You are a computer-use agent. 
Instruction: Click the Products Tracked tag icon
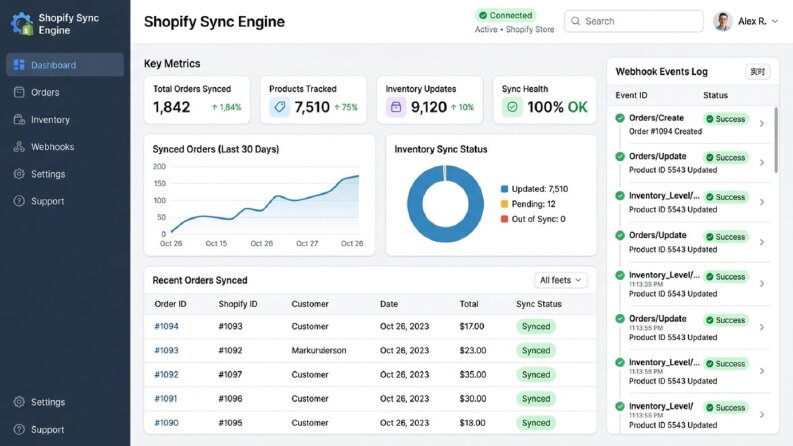pyautogui.click(x=280, y=107)
